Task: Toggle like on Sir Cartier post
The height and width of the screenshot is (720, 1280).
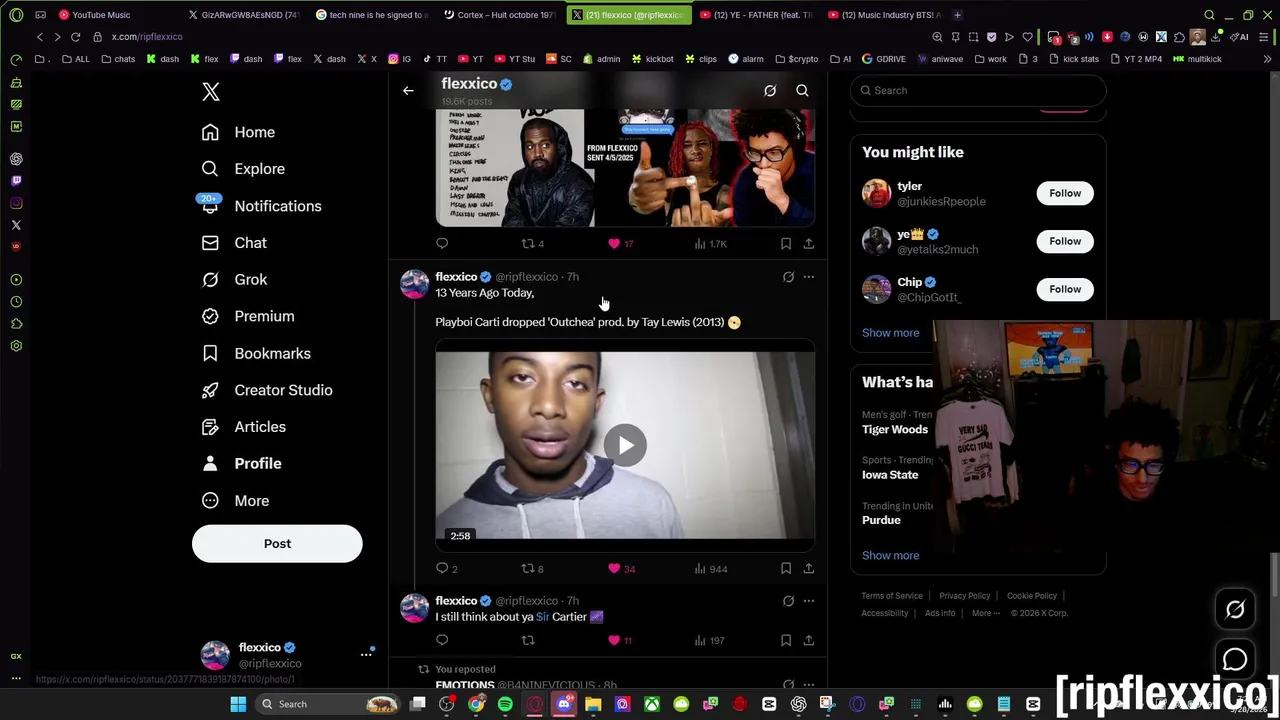Action: (614, 640)
